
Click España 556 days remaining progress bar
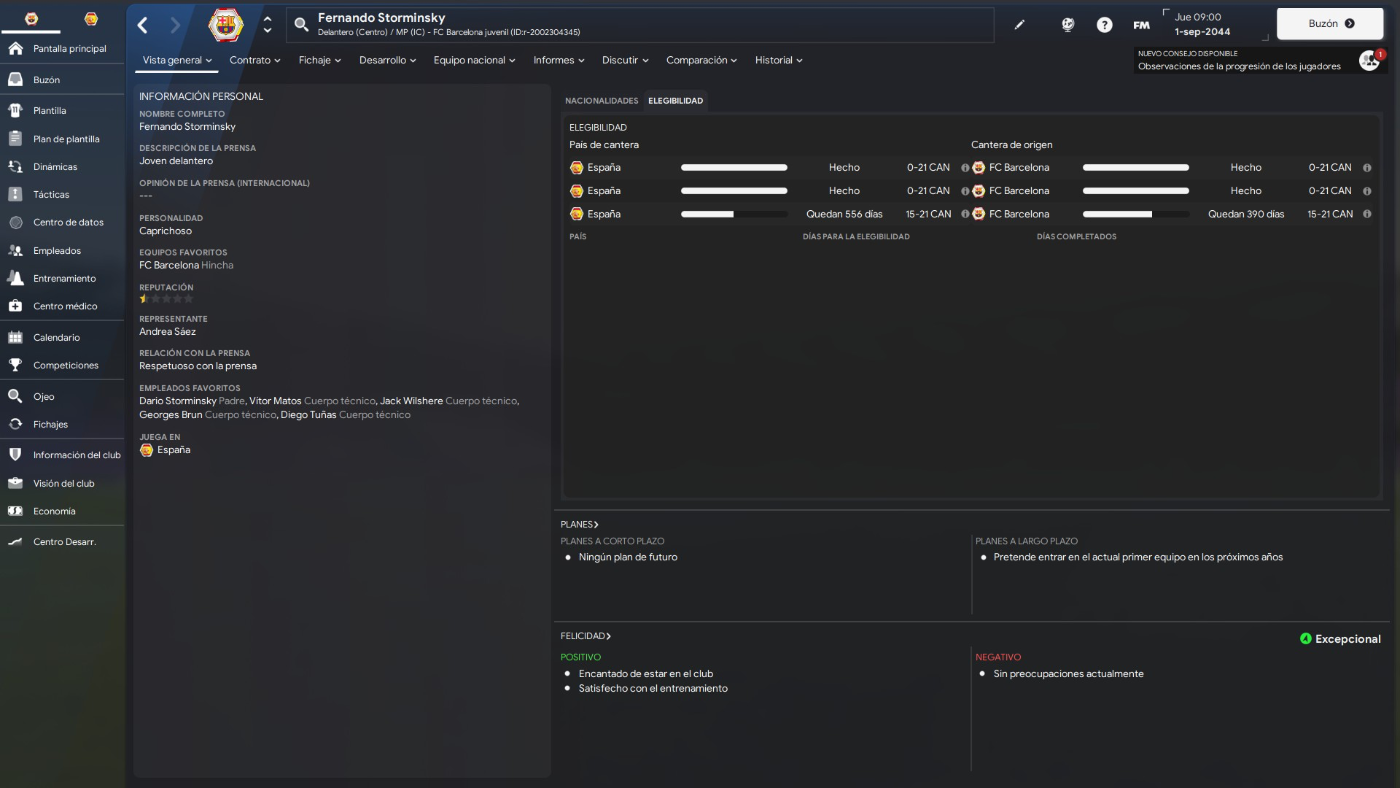(734, 214)
